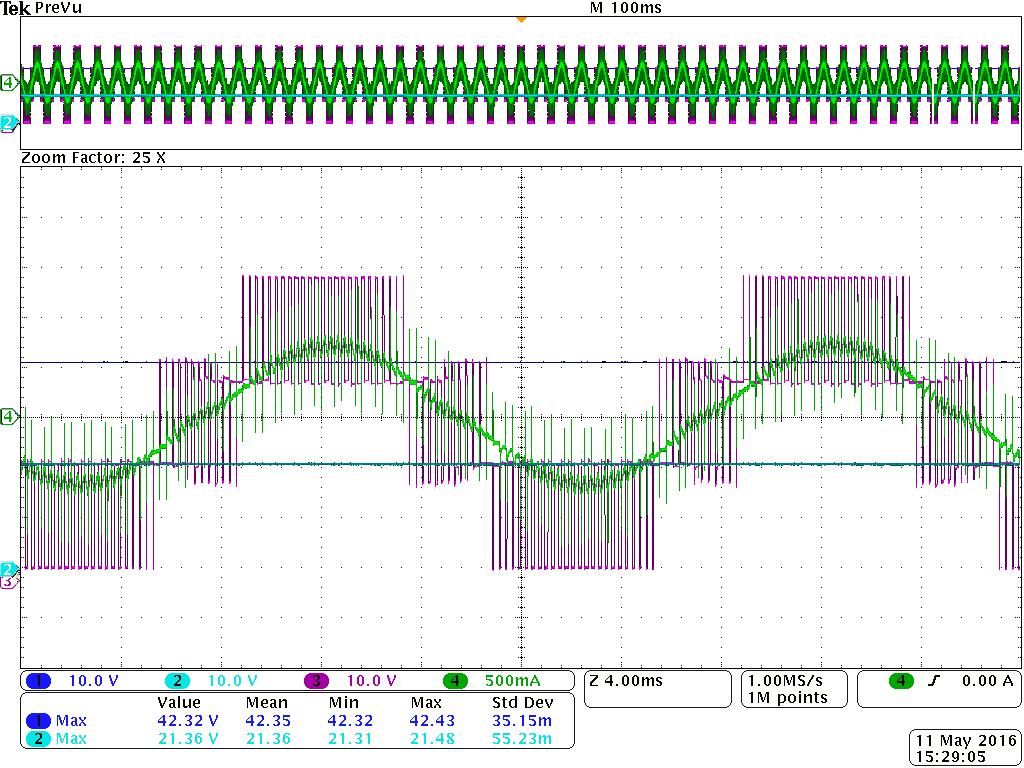This screenshot has height=768, width=1024.
Task: Click channel 1 max 42.43
Action: click(x=432, y=721)
